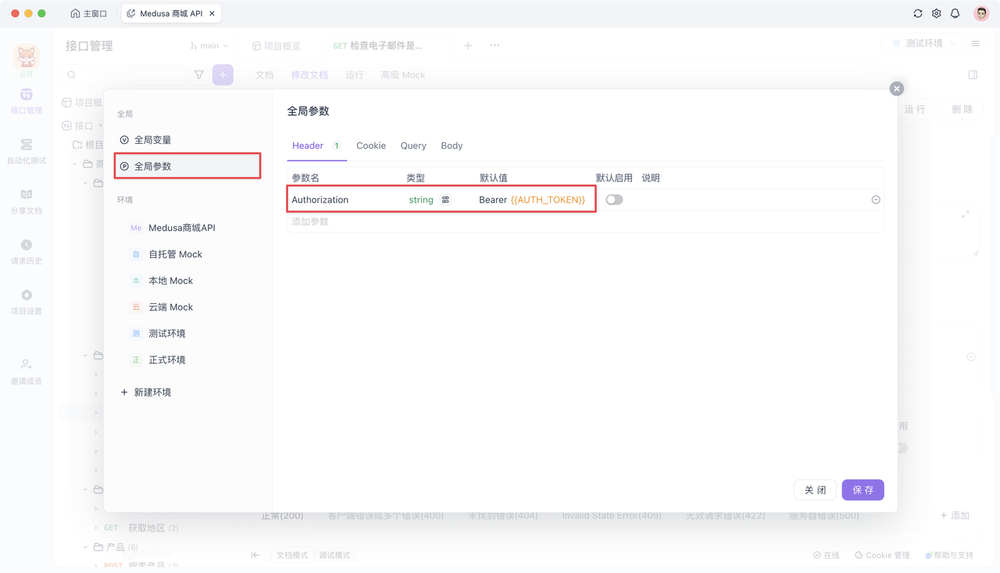Select 测试环境 in environment list

pyautogui.click(x=167, y=334)
